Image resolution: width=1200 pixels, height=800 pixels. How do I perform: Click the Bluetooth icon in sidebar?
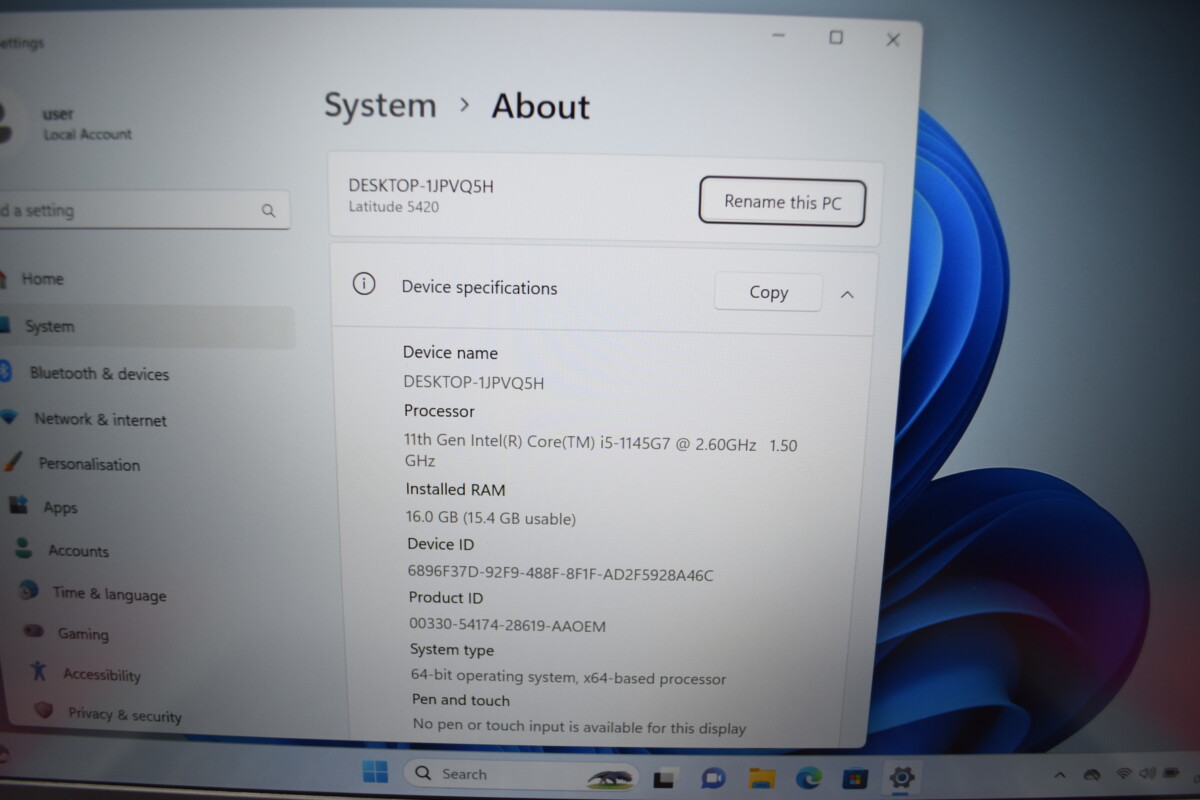point(4,372)
